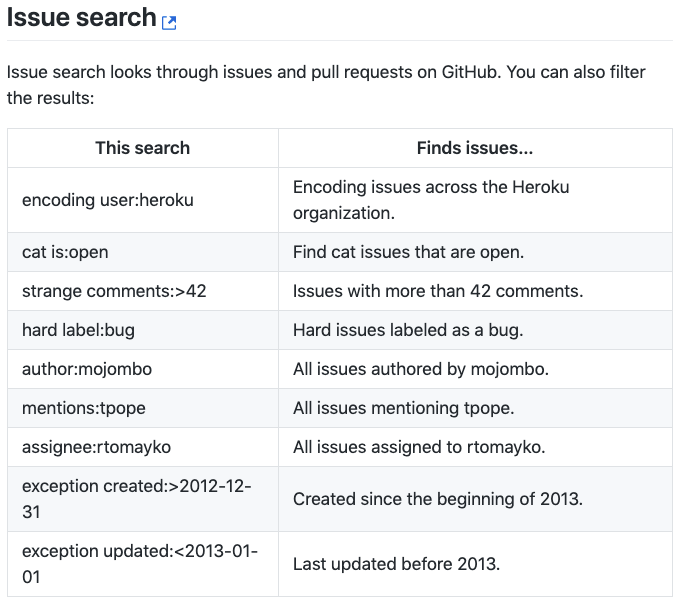
Task: Click 'All issues authored by mojombo' description
Action: [x=421, y=369]
